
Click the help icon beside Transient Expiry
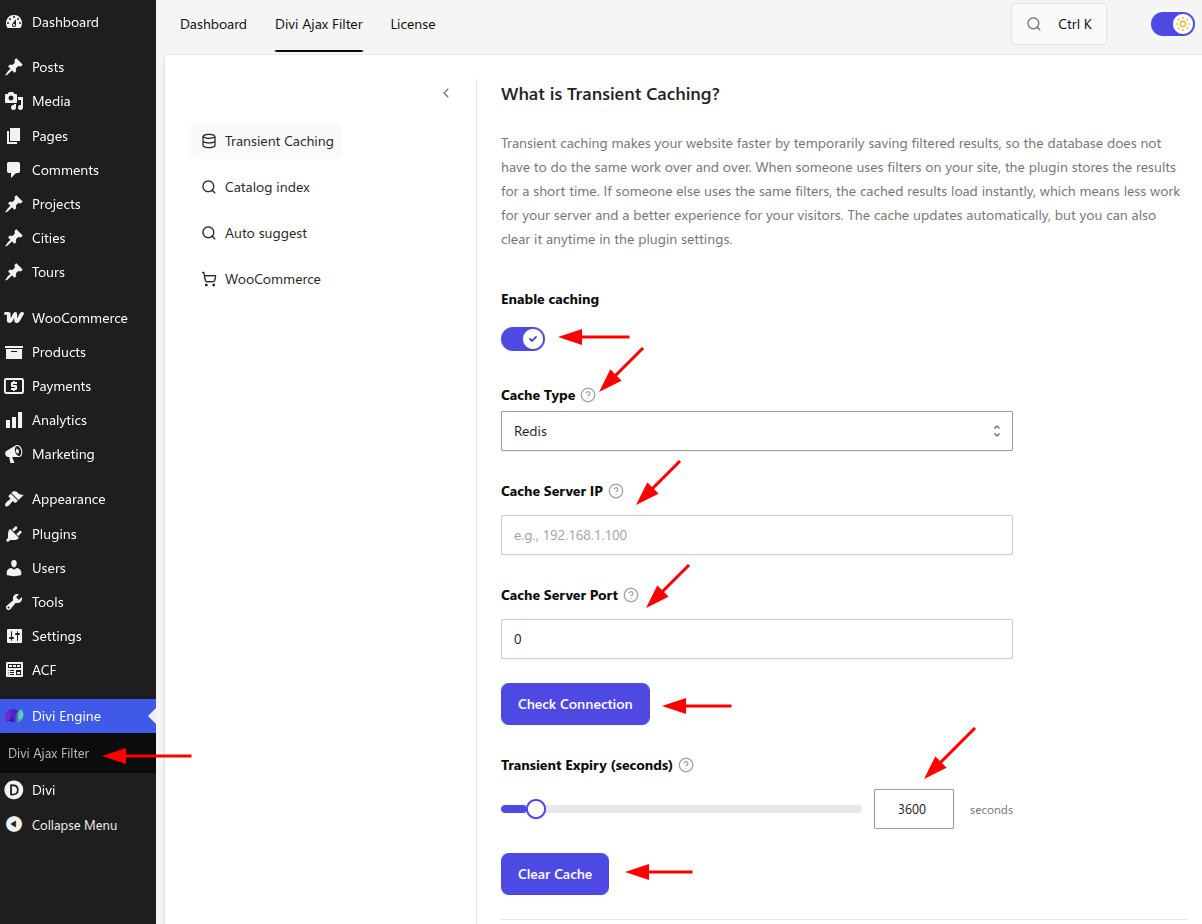[686, 765]
